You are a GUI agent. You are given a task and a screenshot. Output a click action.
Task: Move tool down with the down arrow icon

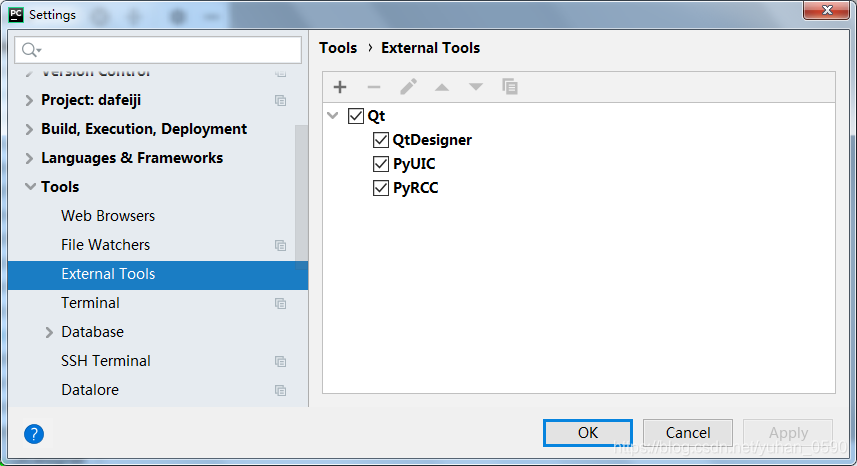coord(476,87)
